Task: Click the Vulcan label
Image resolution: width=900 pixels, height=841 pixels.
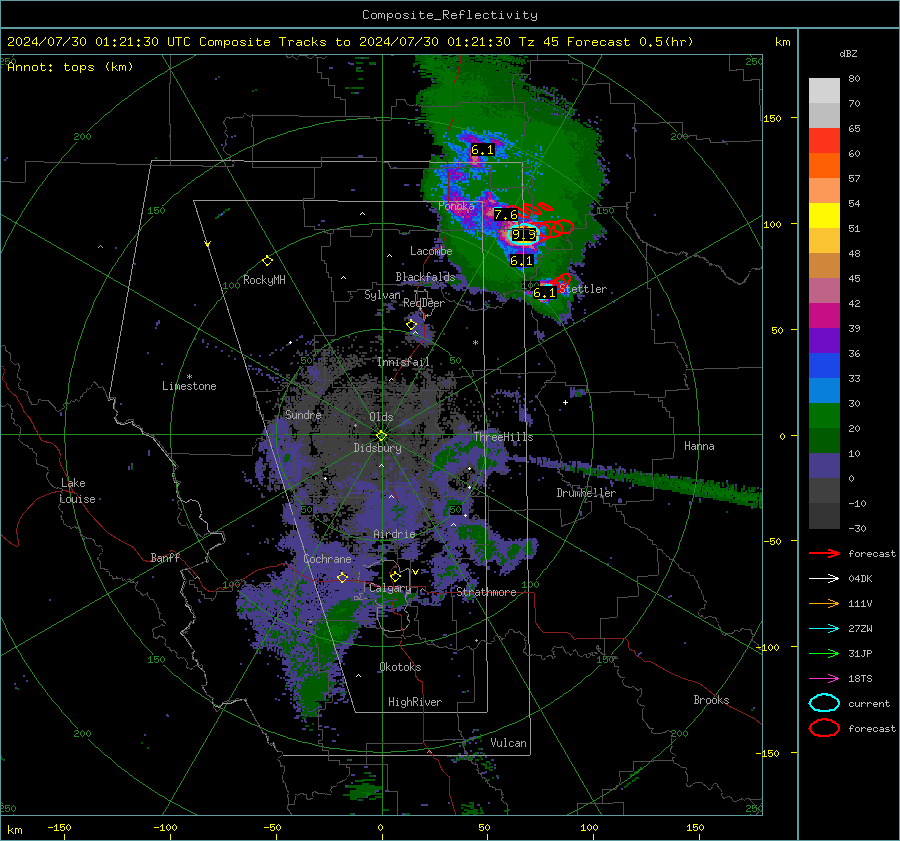Action: 508,743
